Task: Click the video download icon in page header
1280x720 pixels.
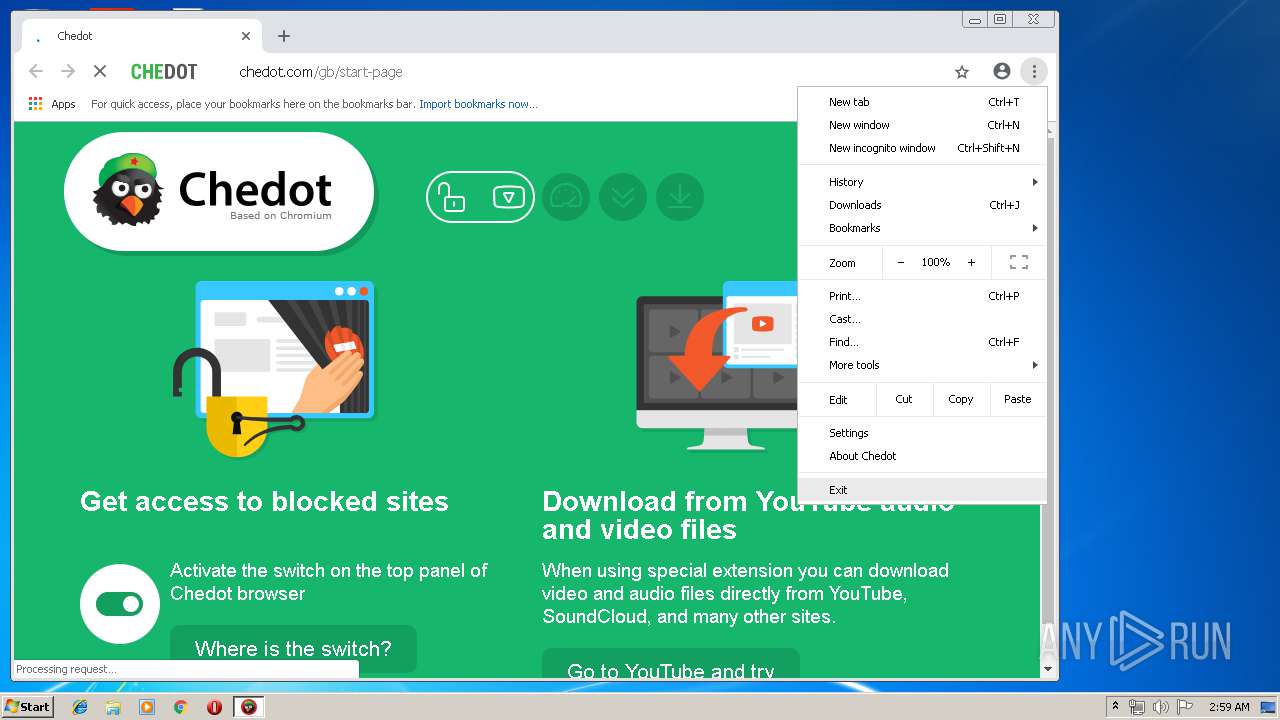Action: pyautogui.click(x=509, y=197)
